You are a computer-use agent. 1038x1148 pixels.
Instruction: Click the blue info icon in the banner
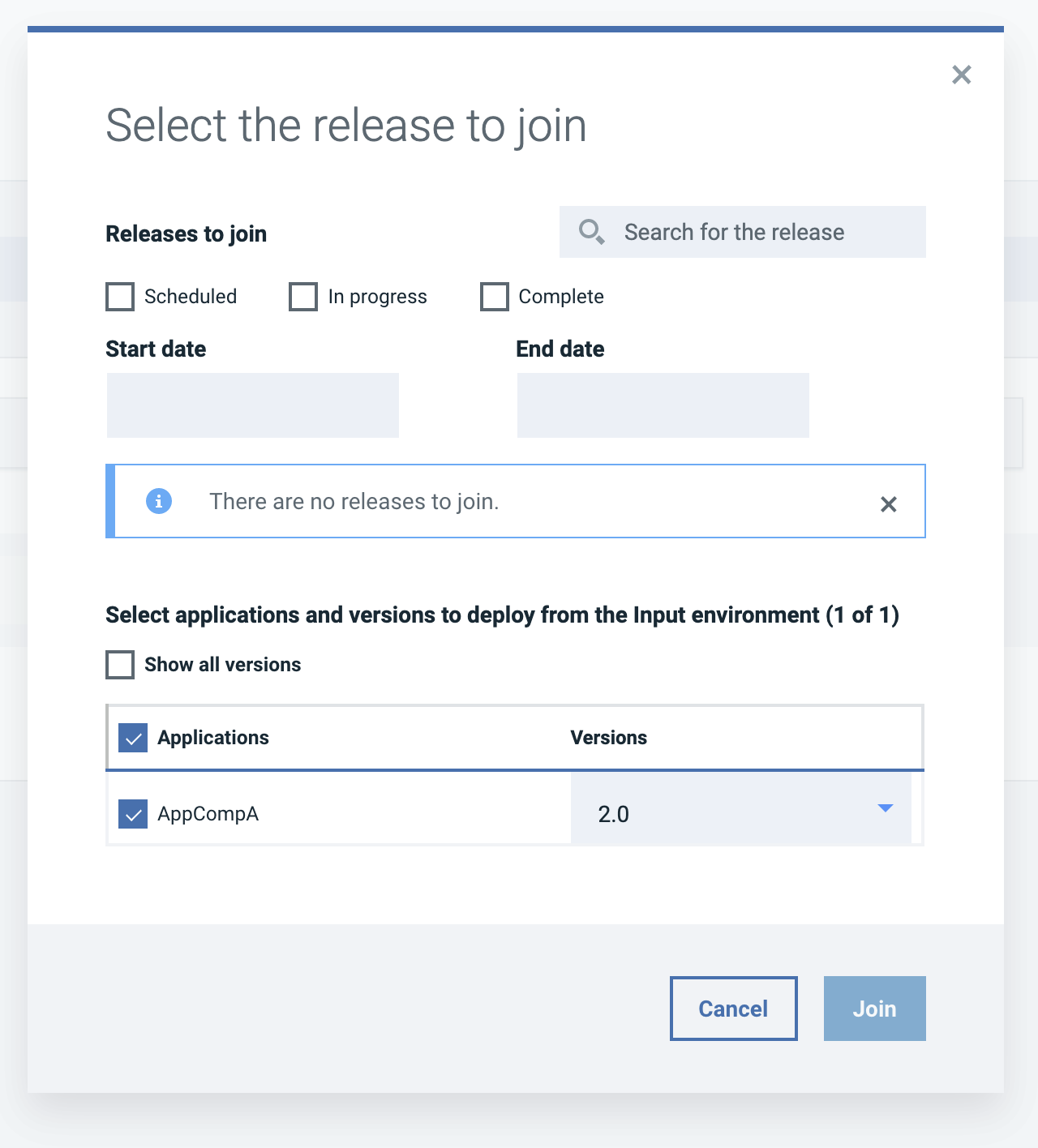(x=160, y=501)
